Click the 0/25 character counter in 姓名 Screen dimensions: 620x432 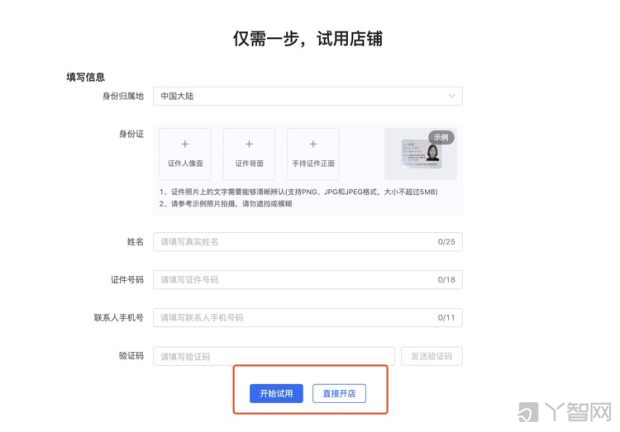point(446,242)
